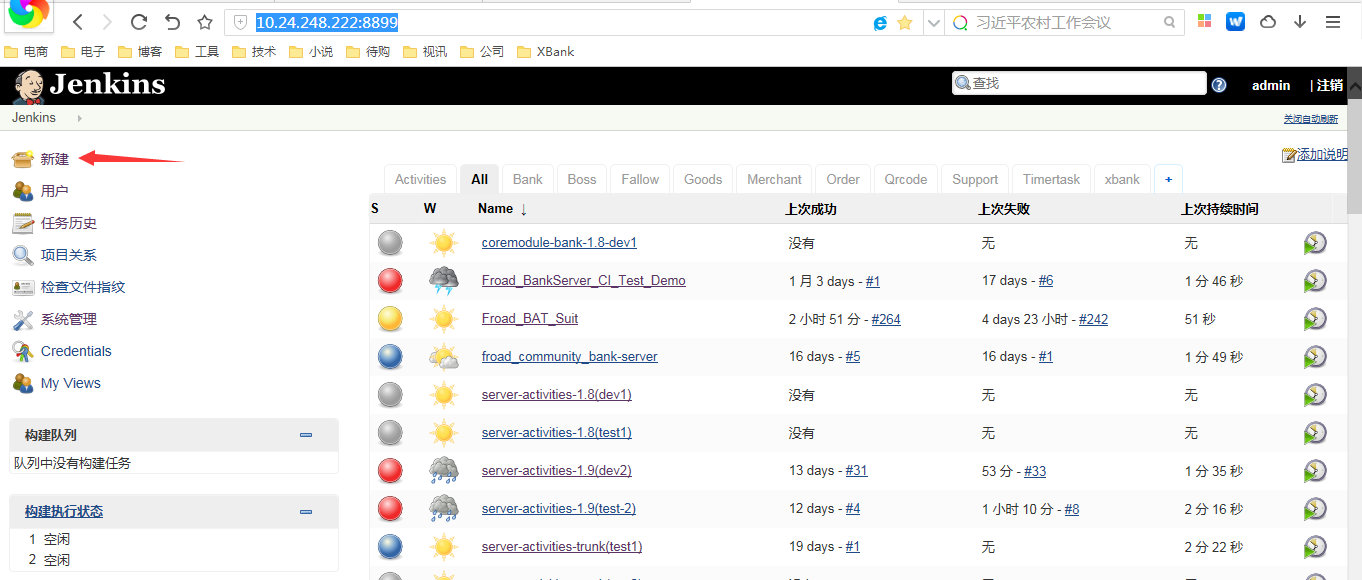Viewport: 1362px width, 580px height.
Task: Collapse the 构建执行状态 panel
Action: 306,511
